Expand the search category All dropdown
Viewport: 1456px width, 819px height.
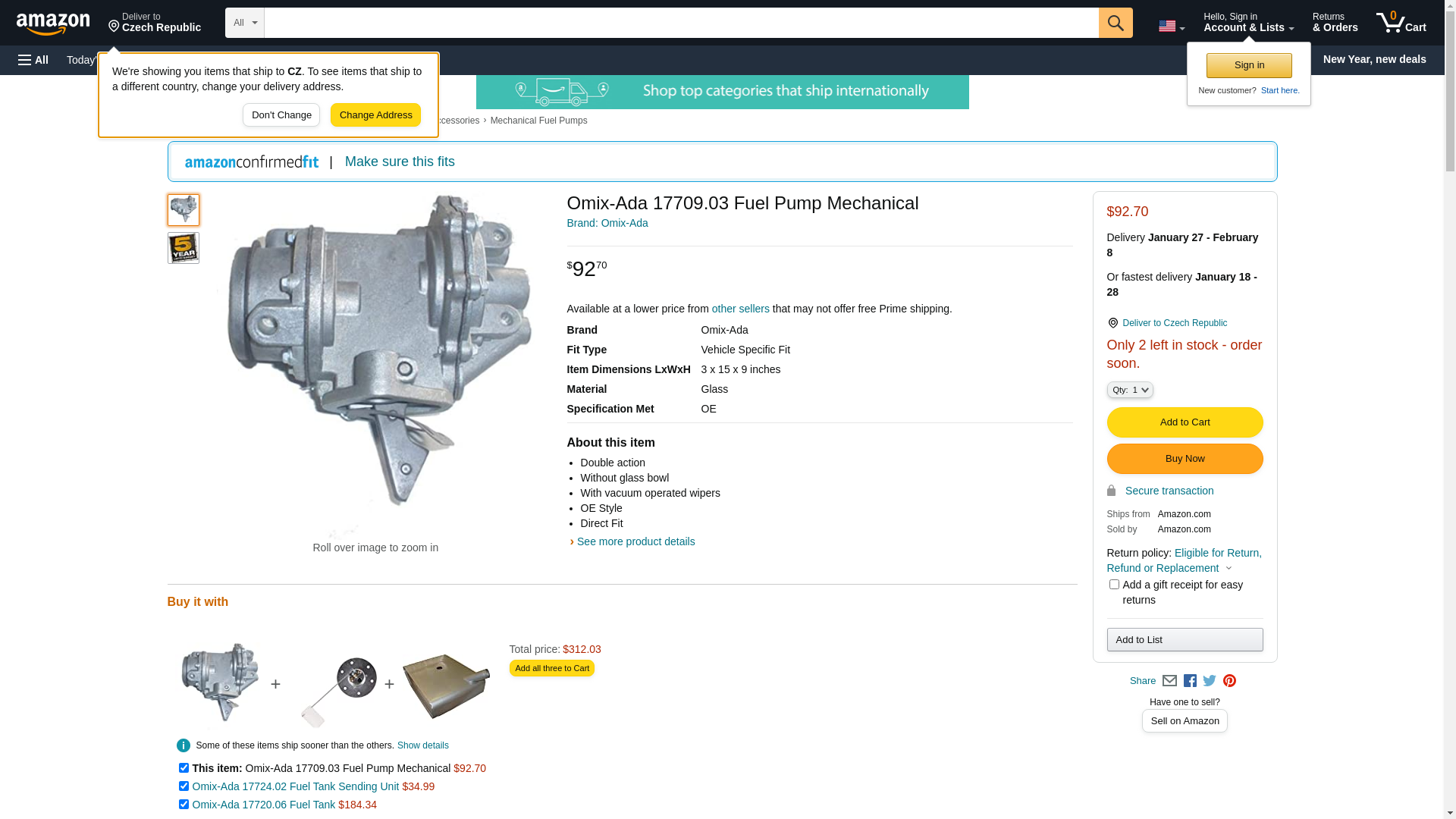click(244, 23)
